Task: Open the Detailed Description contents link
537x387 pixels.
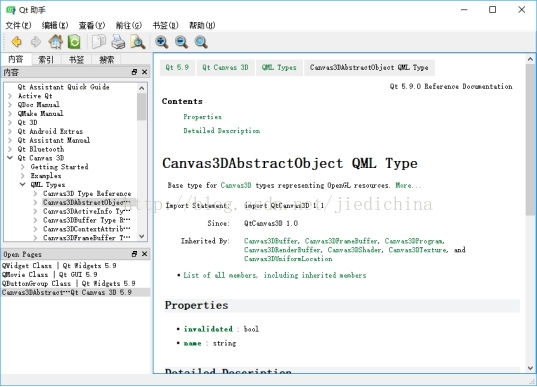Action: point(222,131)
